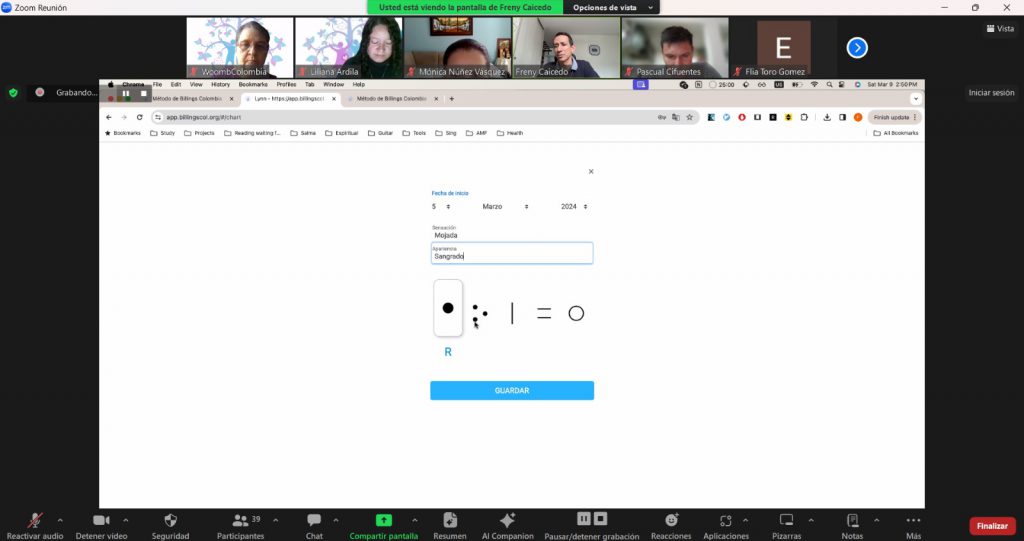Screen dimensions: 1024x541
Task: Open the Resumen feature
Action: (450, 527)
